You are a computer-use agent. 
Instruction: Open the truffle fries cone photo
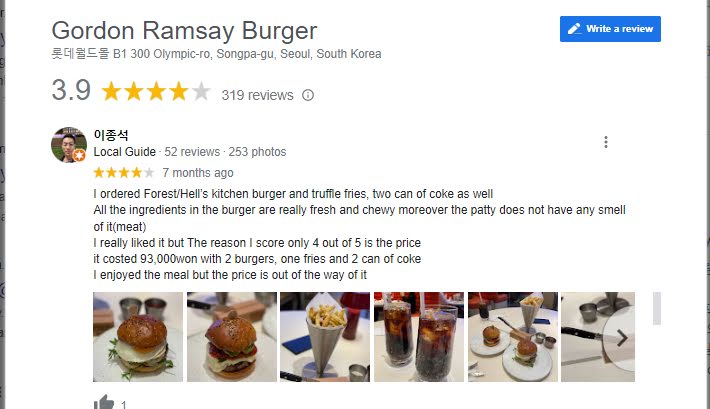pyautogui.click(x=325, y=337)
